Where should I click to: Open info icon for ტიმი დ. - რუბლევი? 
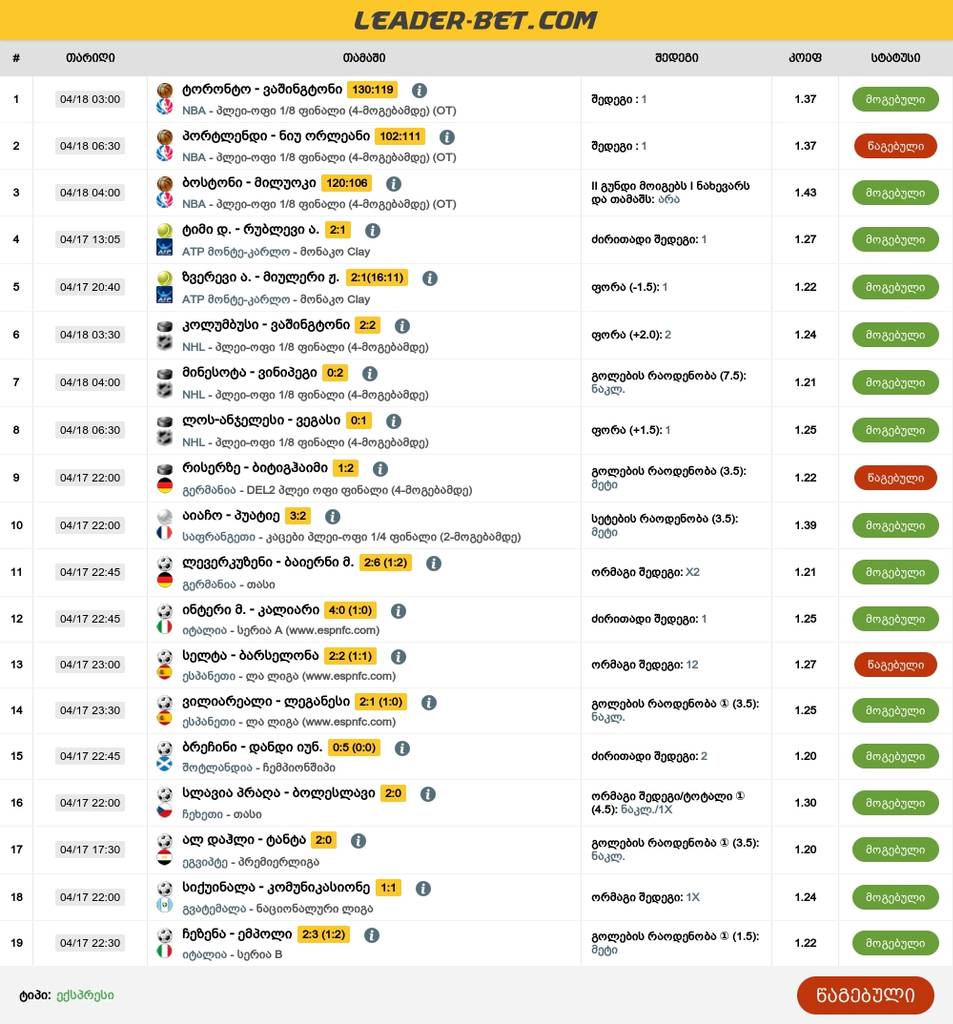372,231
